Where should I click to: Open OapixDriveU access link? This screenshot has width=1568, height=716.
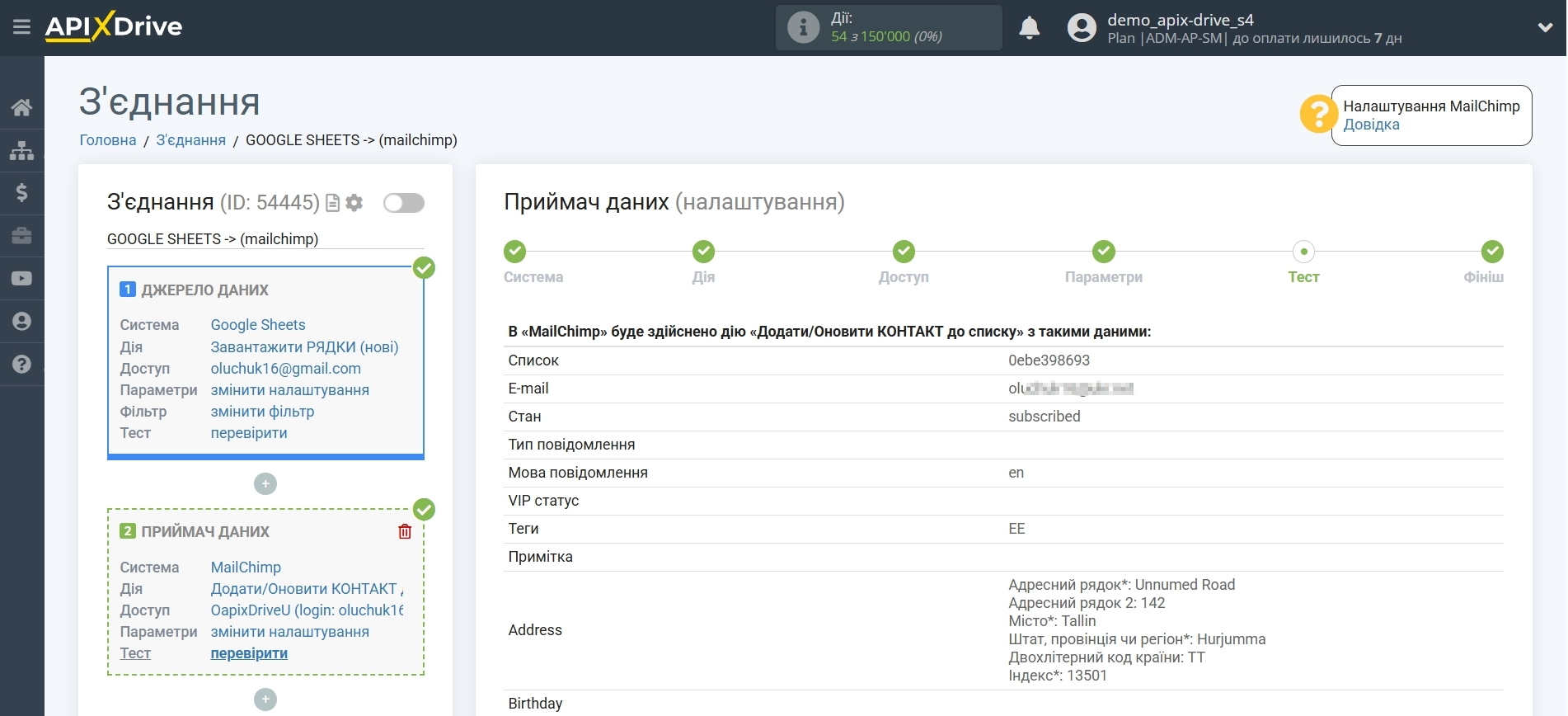click(307, 610)
